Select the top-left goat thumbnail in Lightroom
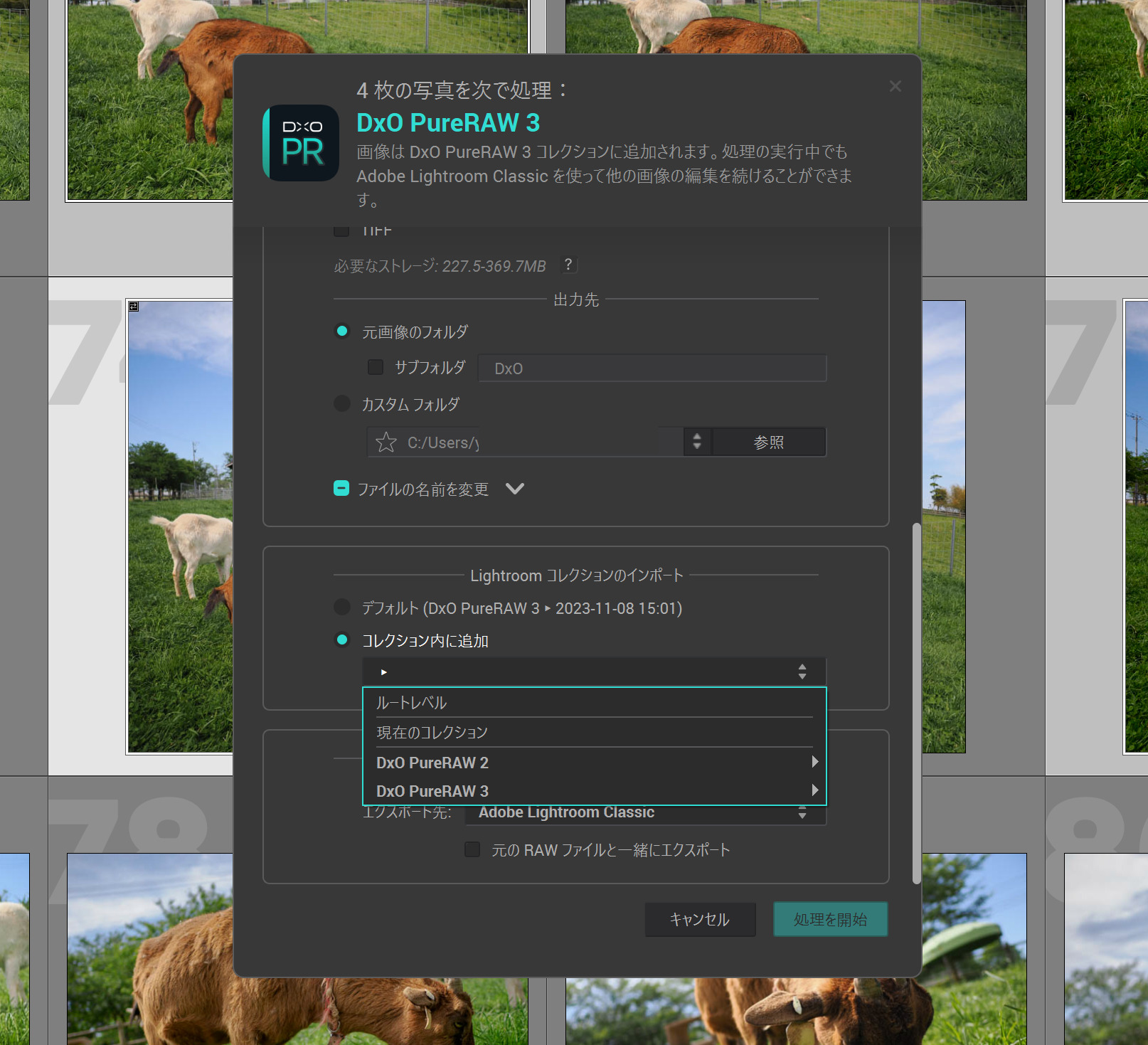Screen dimensions: 1148x1045 coord(149,100)
